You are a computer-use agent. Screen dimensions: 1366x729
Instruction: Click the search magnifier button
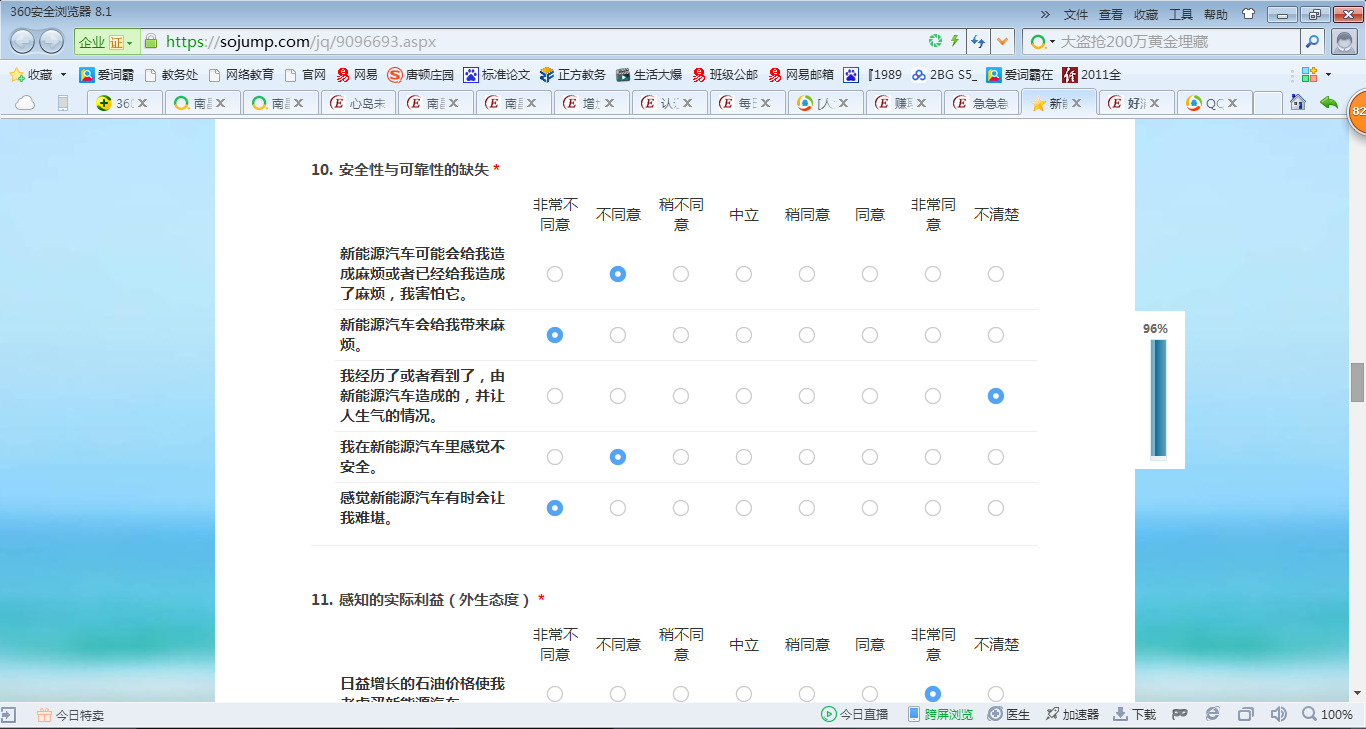click(1312, 41)
